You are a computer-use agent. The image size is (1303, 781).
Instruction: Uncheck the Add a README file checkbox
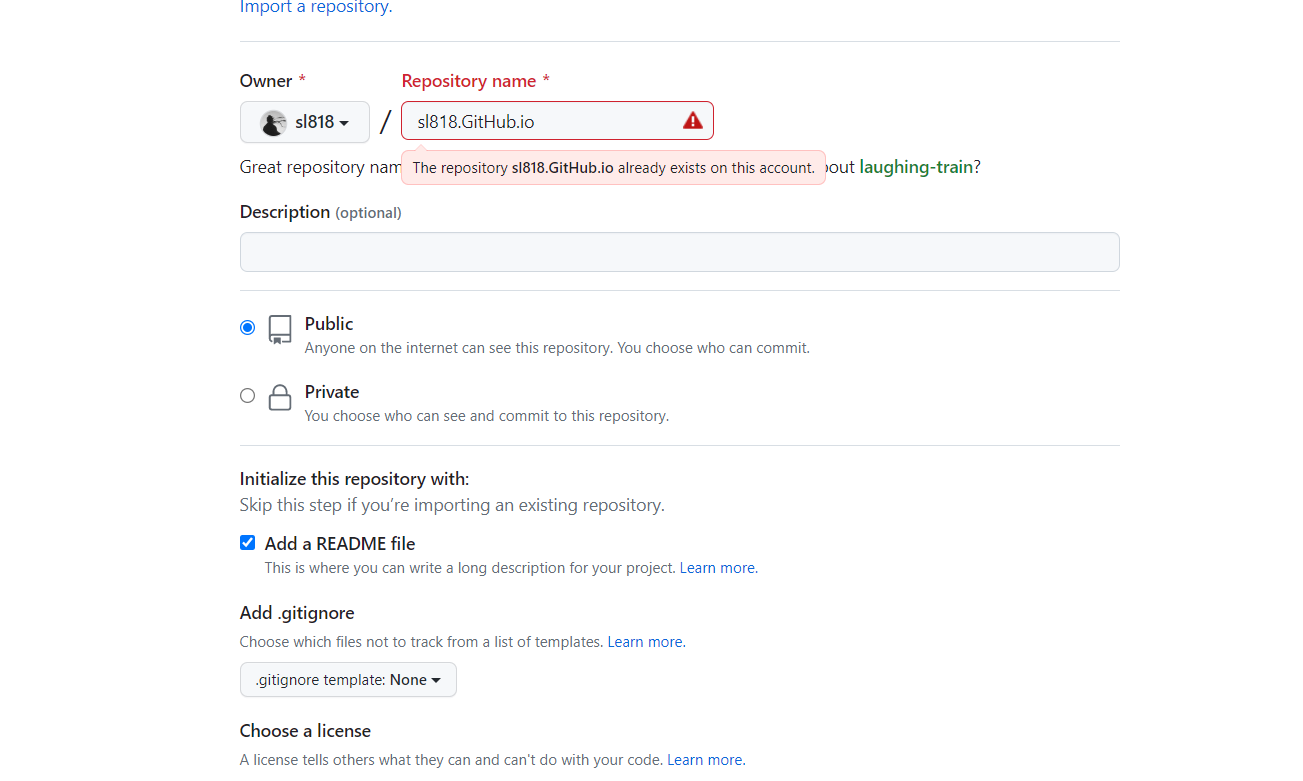(x=247, y=543)
